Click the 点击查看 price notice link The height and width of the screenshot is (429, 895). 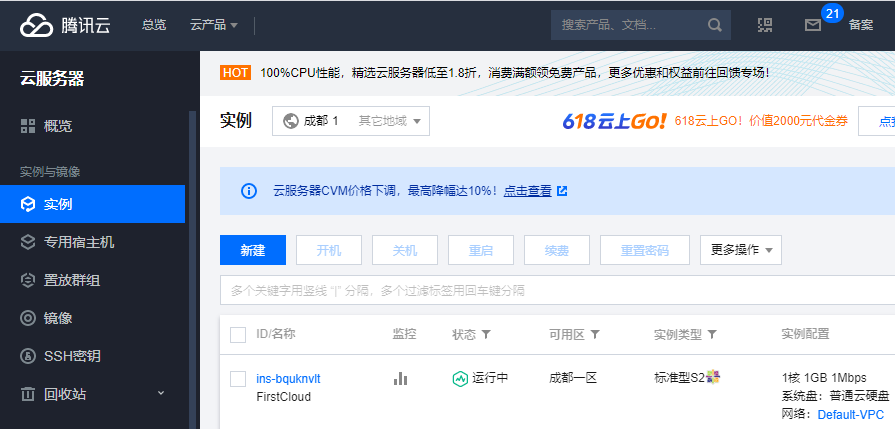click(527, 191)
